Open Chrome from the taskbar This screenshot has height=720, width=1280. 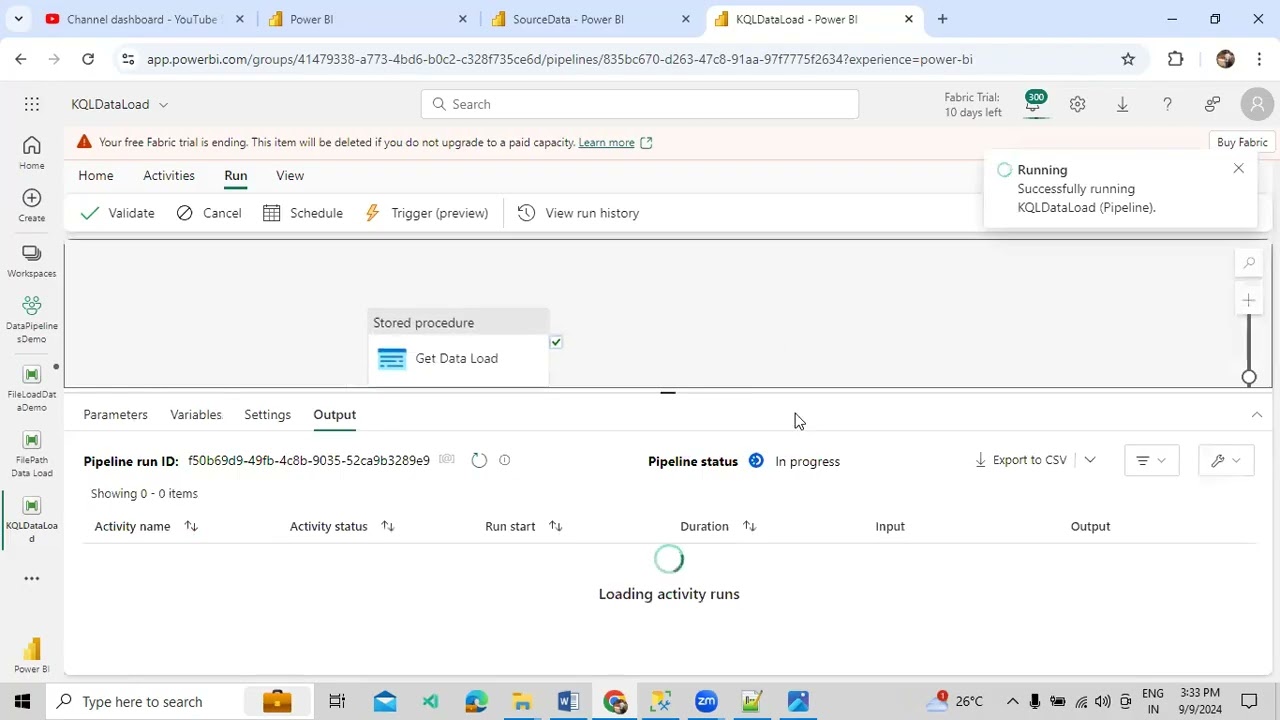point(615,701)
